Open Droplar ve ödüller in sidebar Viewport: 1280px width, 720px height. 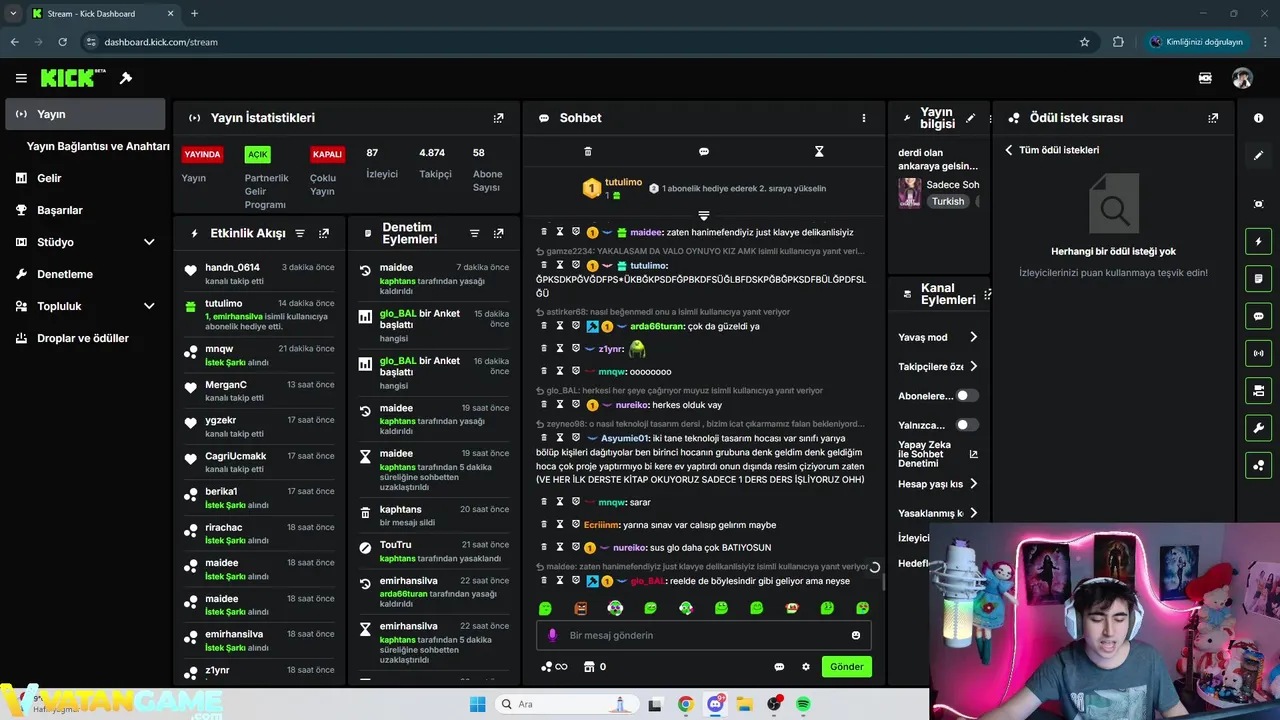(x=85, y=338)
